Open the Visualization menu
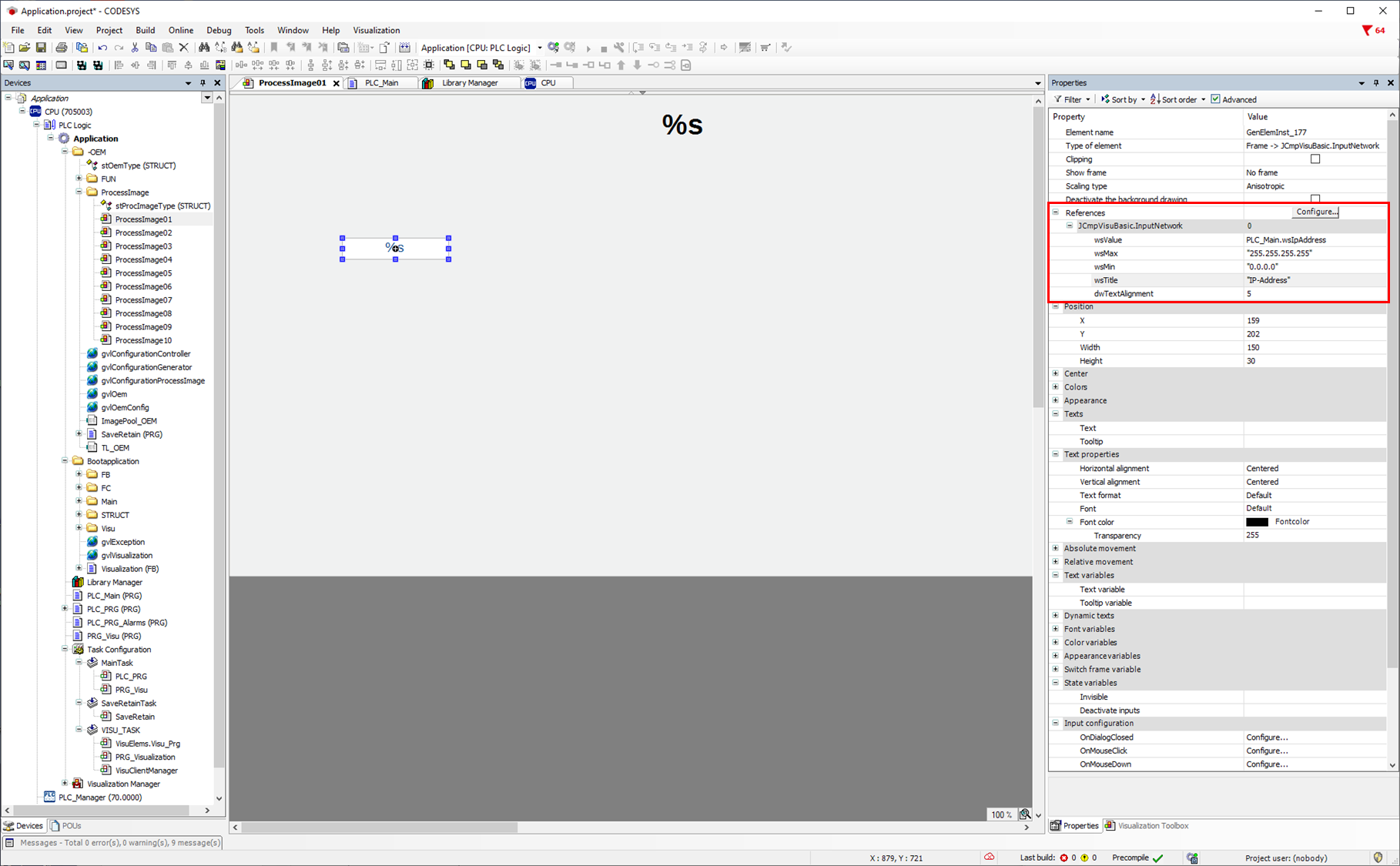Viewport: 1400px width, 866px height. coord(376,30)
